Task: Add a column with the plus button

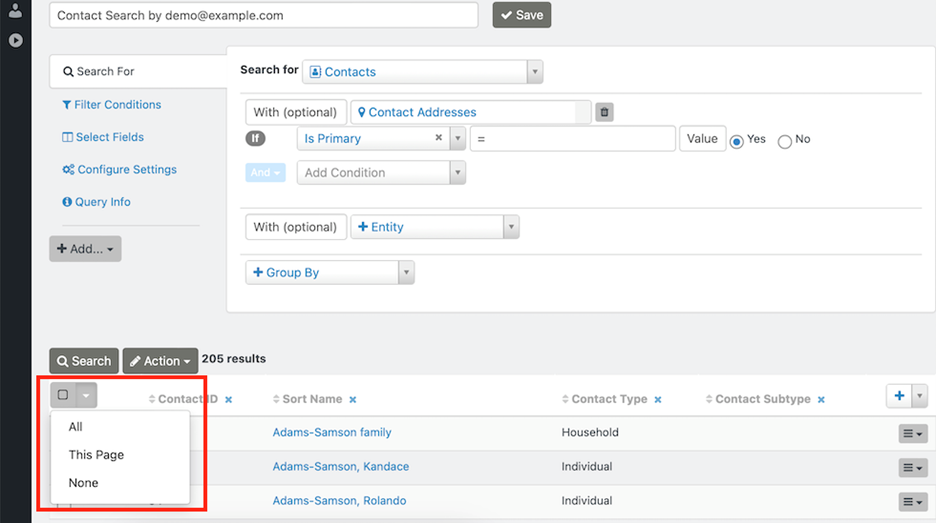Action: (x=899, y=396)
